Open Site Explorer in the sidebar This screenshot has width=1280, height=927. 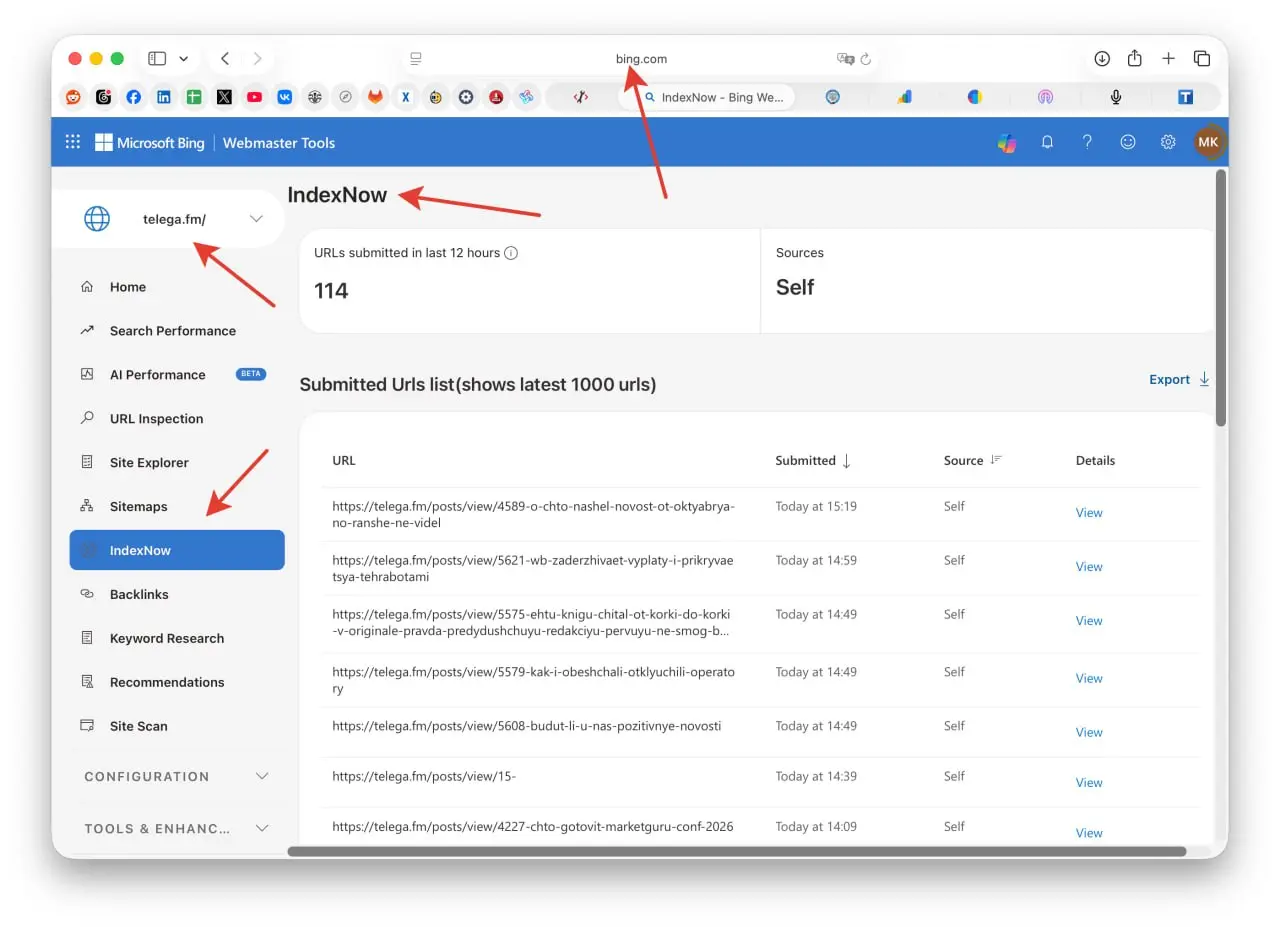[177, 463]
